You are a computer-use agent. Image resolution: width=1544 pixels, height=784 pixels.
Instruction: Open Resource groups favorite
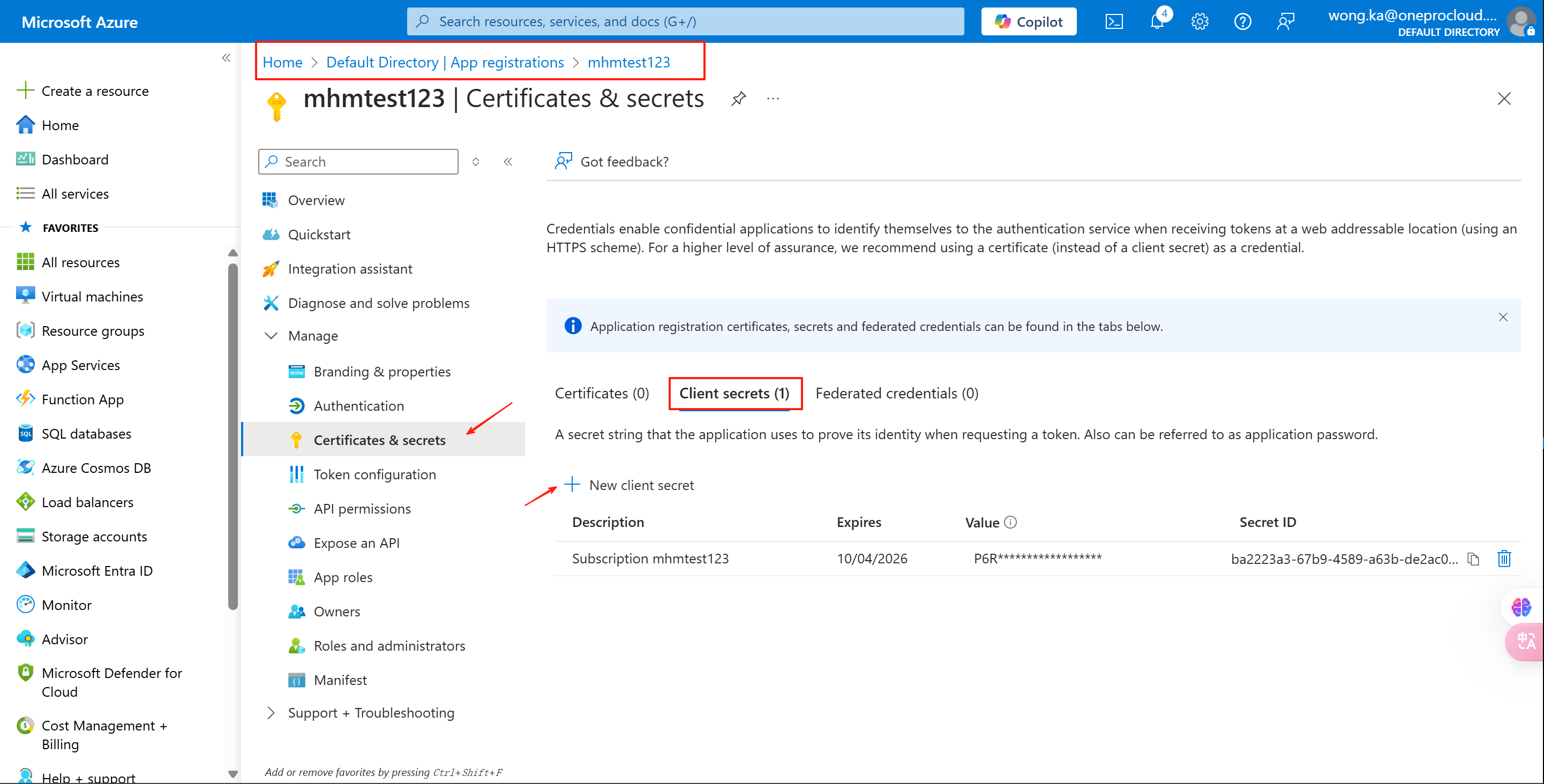[x=80, y=330]
